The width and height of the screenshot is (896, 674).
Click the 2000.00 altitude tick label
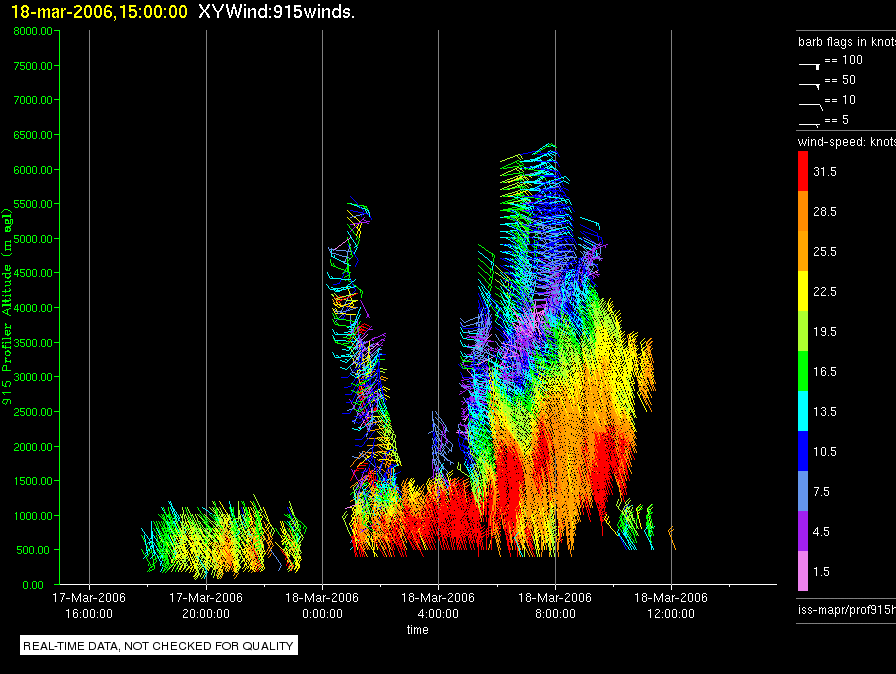pos(33,447)
